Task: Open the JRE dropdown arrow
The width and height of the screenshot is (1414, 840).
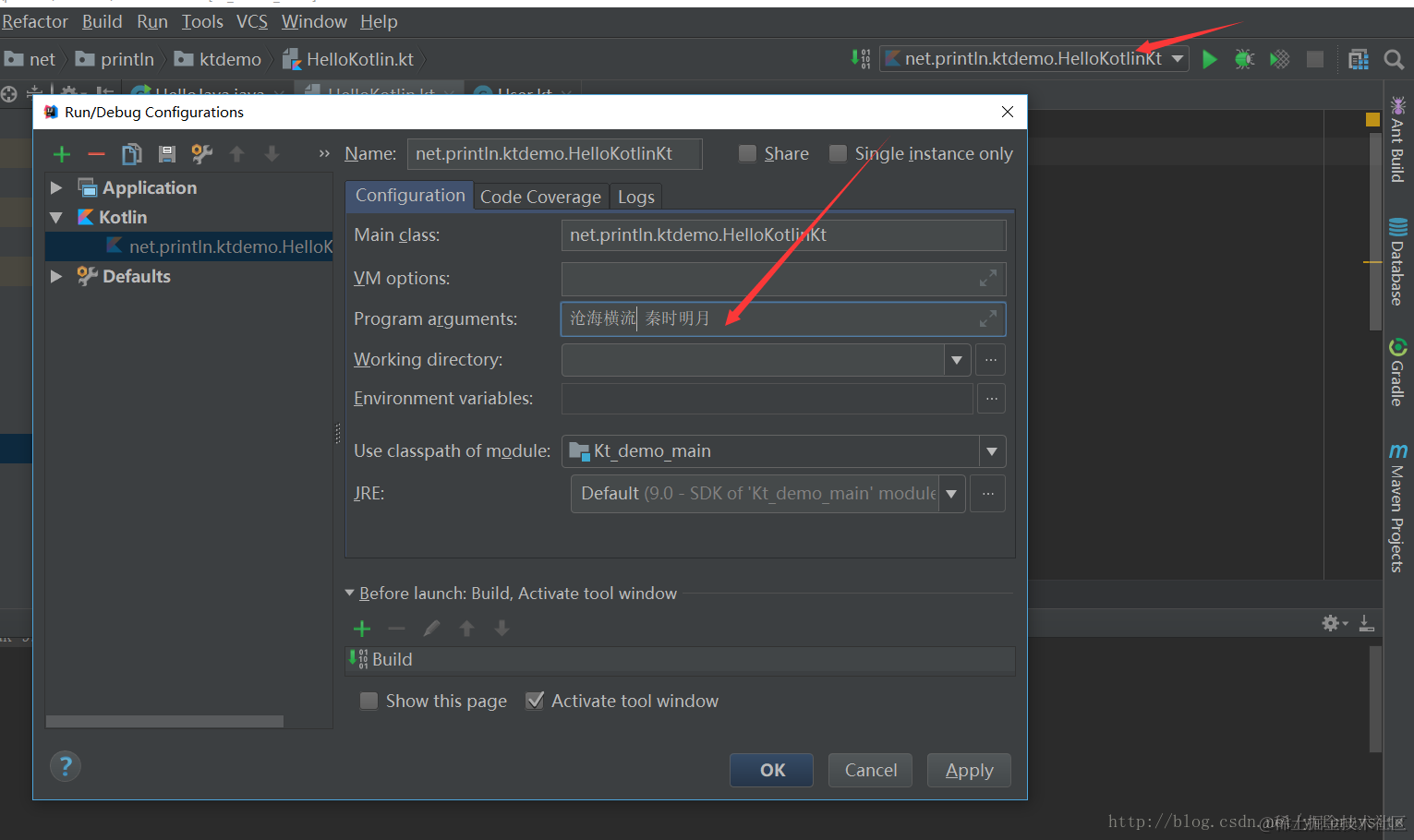Action: tap(951, 494)
